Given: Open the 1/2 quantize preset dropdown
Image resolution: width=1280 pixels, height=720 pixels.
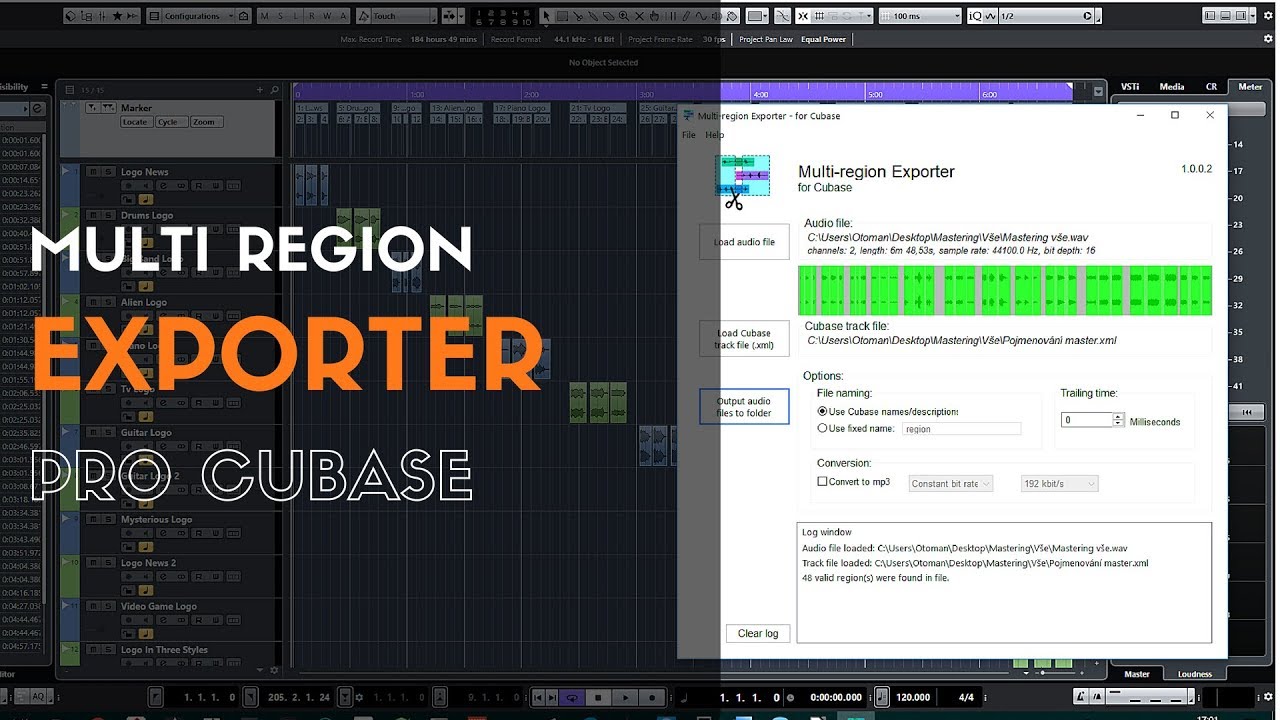Looking at the screenshot, I should coord(1046,16).
